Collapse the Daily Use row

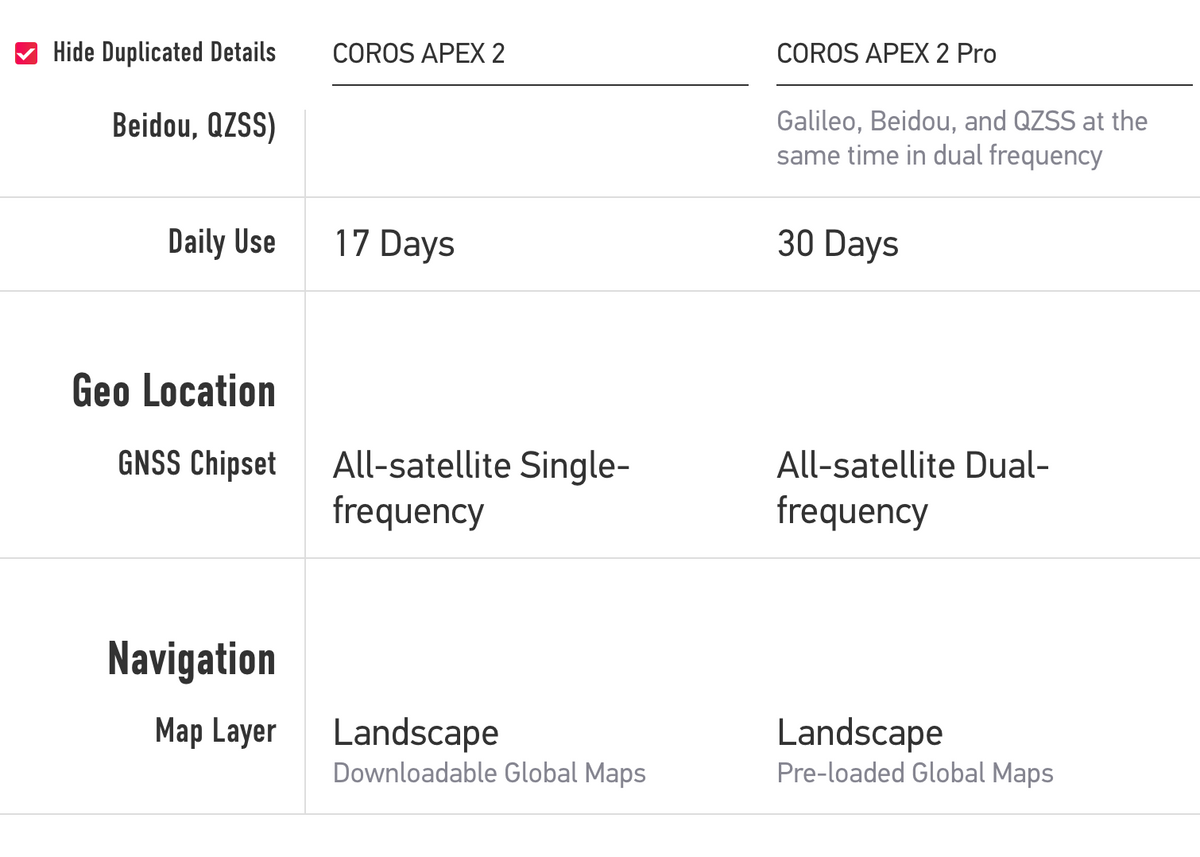(x=222, y=242)
